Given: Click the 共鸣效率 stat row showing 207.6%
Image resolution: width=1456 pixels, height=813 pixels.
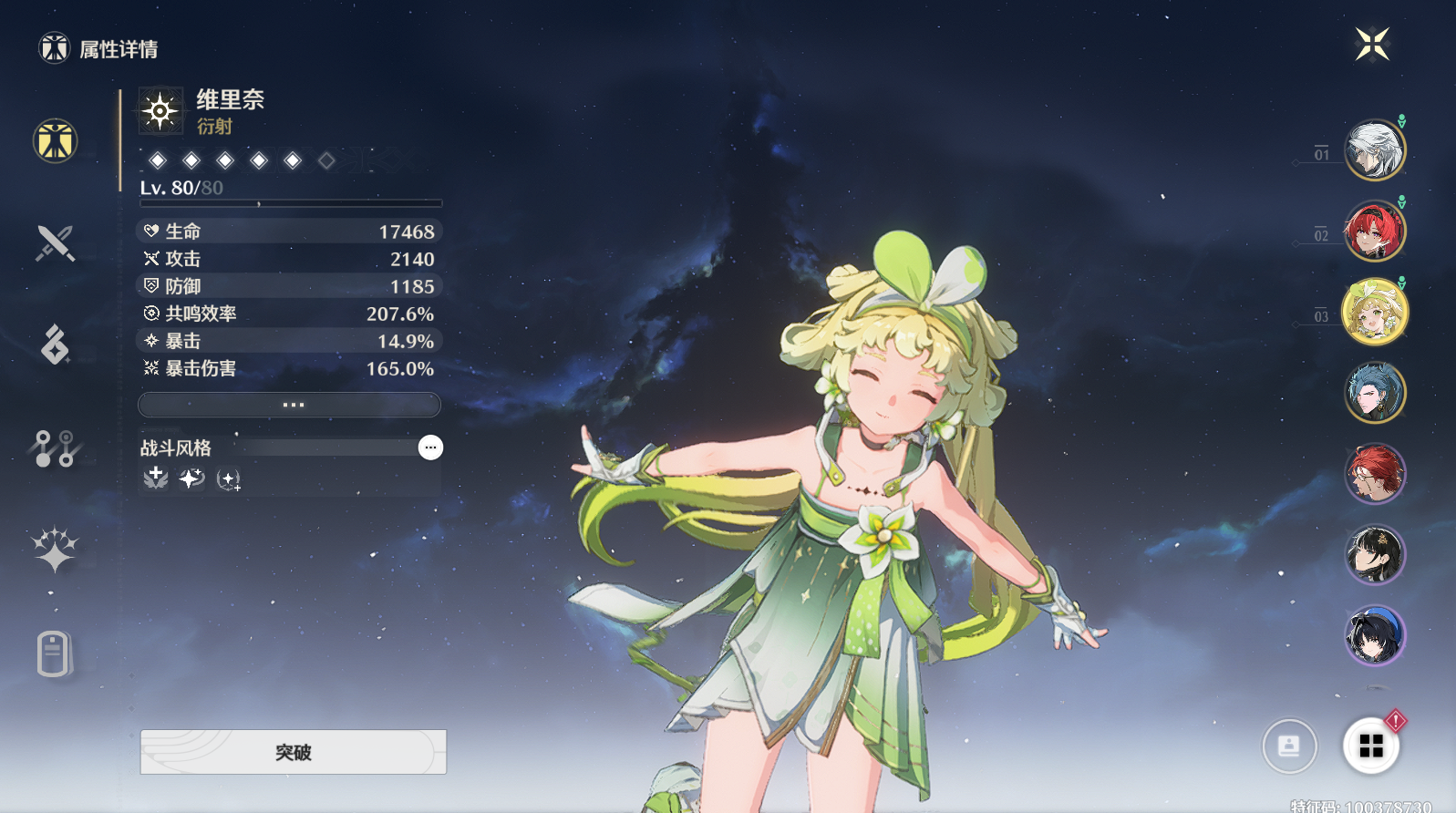Looking at the screenshot, I should coord(290,314).
